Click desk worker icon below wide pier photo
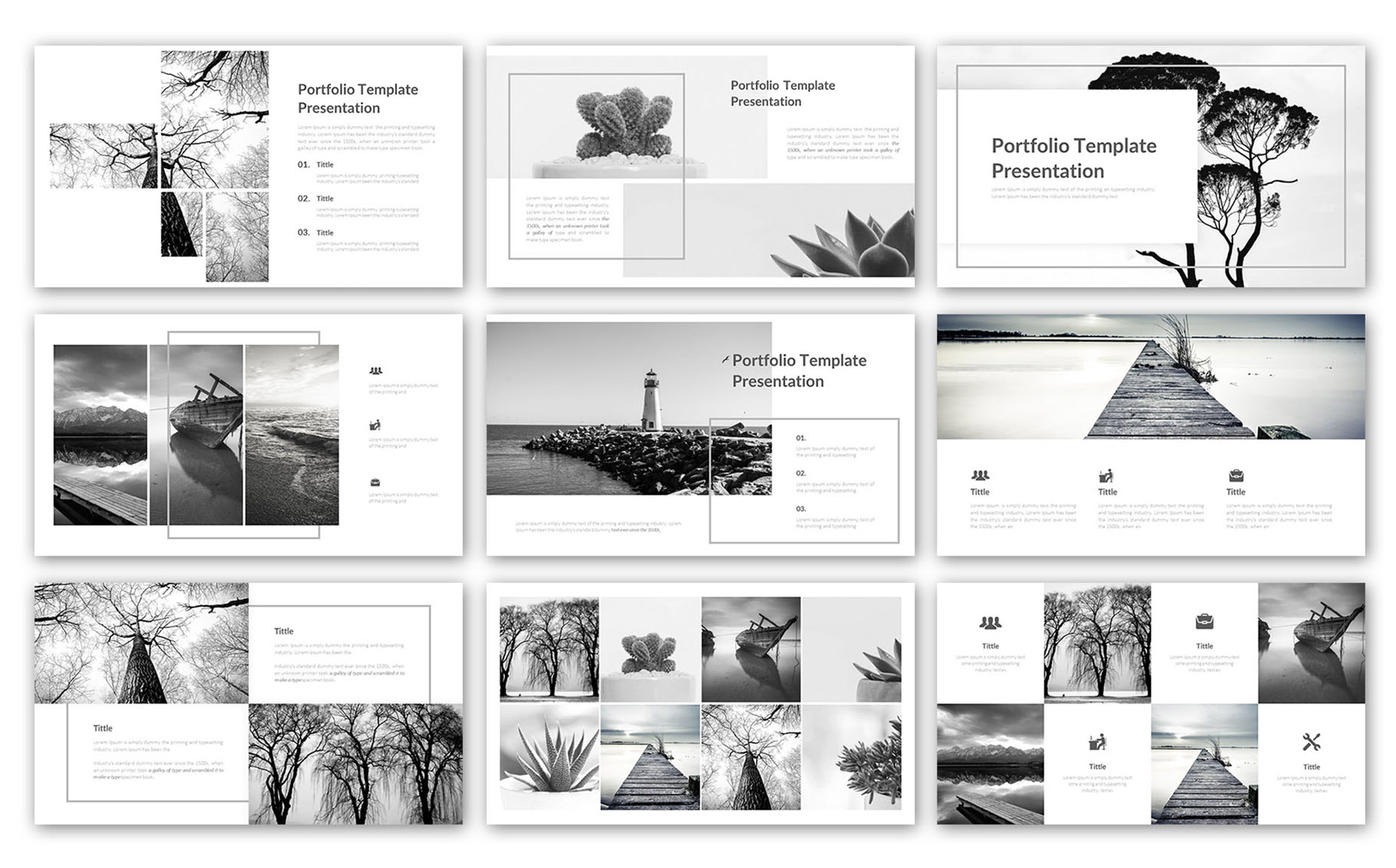Image resolution: width=1396 pixels, height=868 pixels. tap(1106, 475)
